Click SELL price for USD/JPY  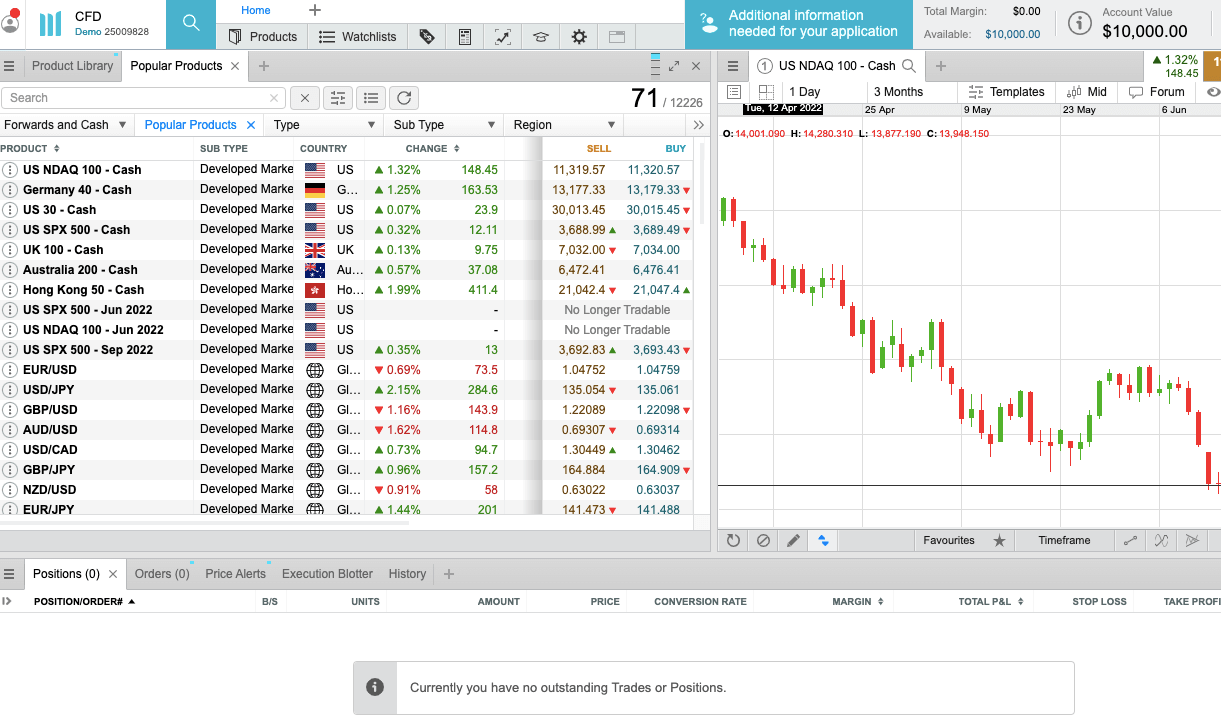[x=585, y=390]
